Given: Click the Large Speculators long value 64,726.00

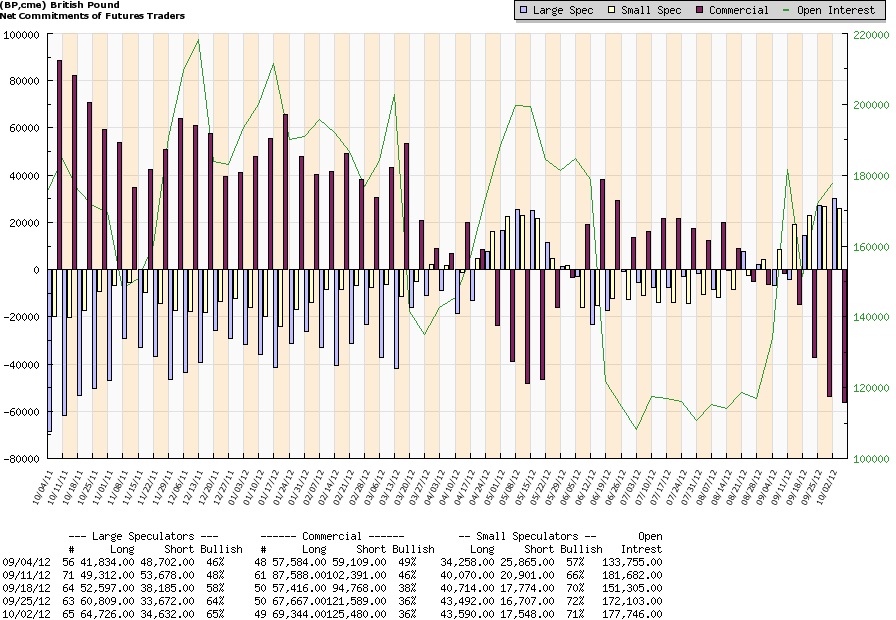Looking at the screenshot, I should tap(107, 614).
